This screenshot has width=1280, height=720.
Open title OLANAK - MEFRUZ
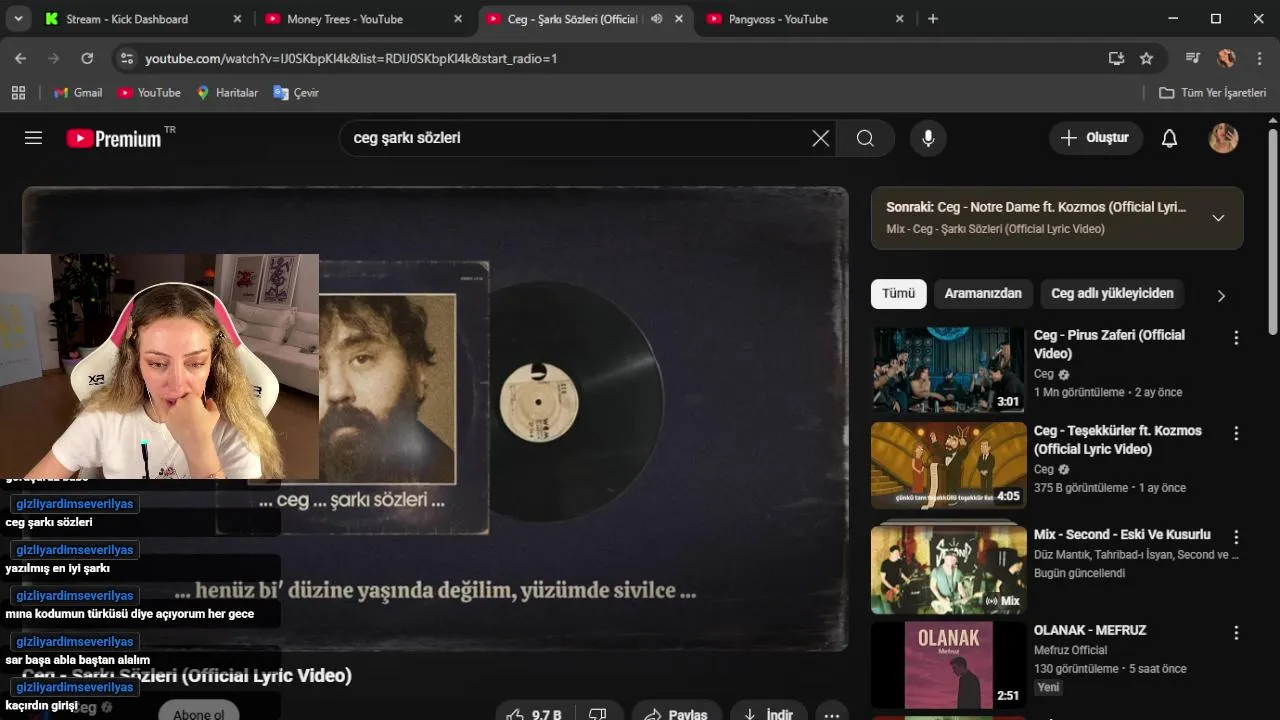[1090, 630]
